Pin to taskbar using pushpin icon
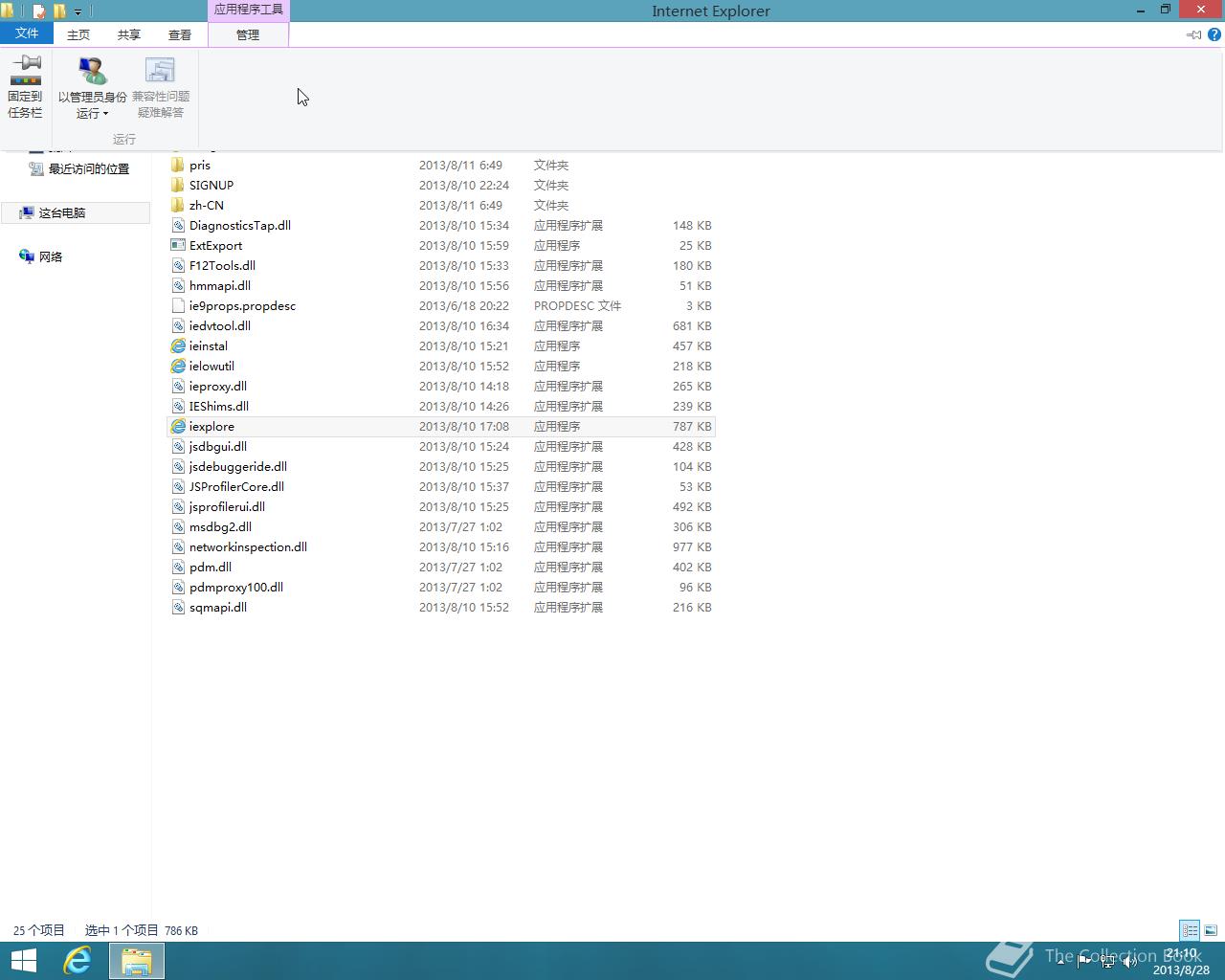The height and width of the screenshot is (980, 1225). pyautogui.click(x=25, y=70)
